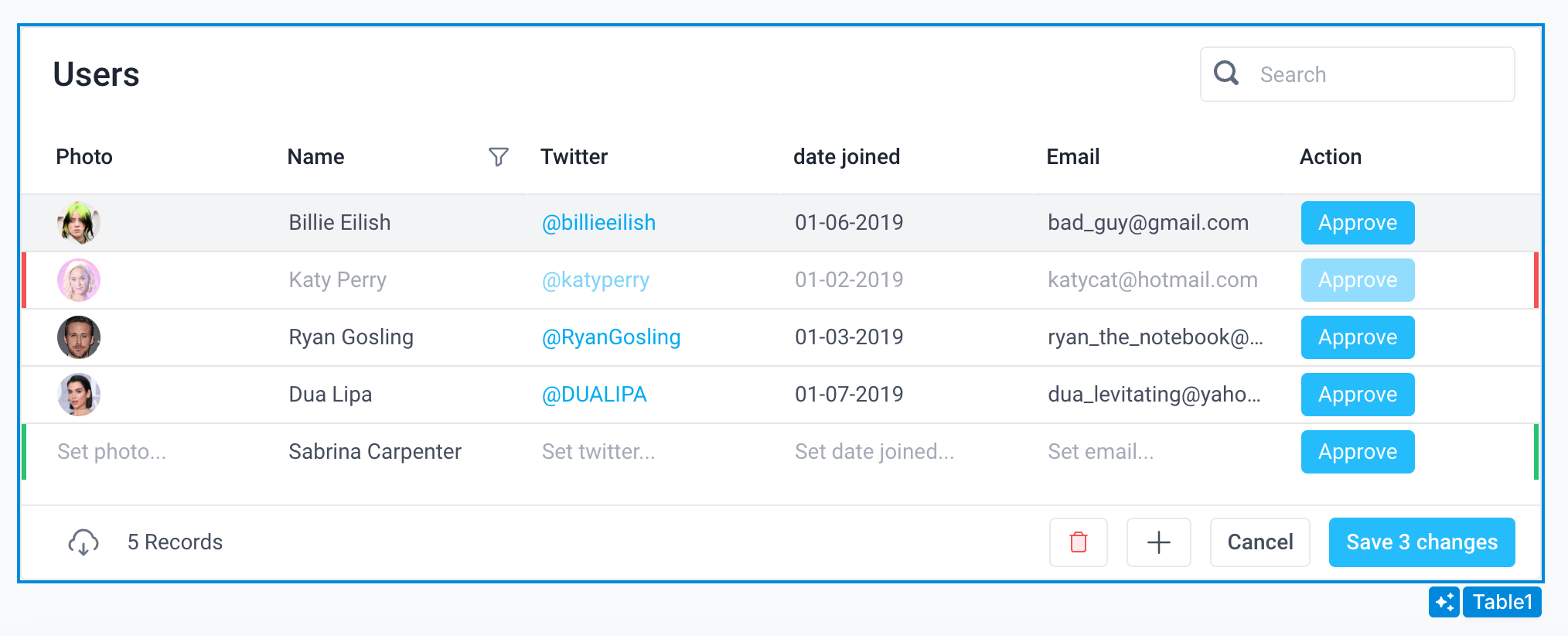
Task: Open the @DUALIPA Twitter link
Action: [x=594, y=395]
